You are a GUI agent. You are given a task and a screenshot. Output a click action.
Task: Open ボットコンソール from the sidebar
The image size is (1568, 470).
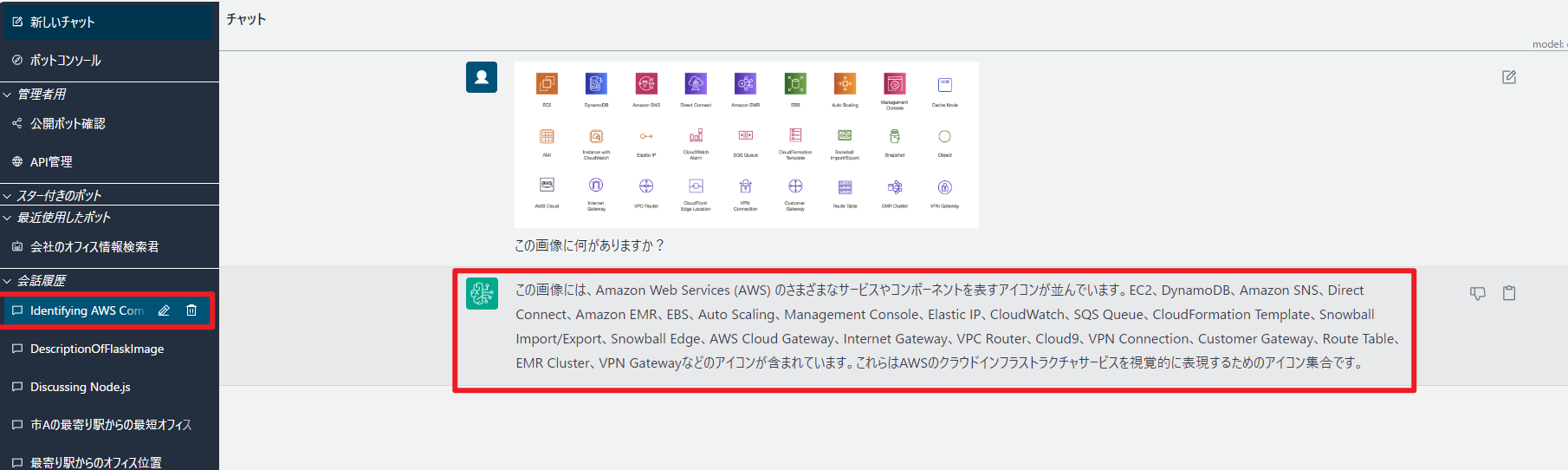66,60
